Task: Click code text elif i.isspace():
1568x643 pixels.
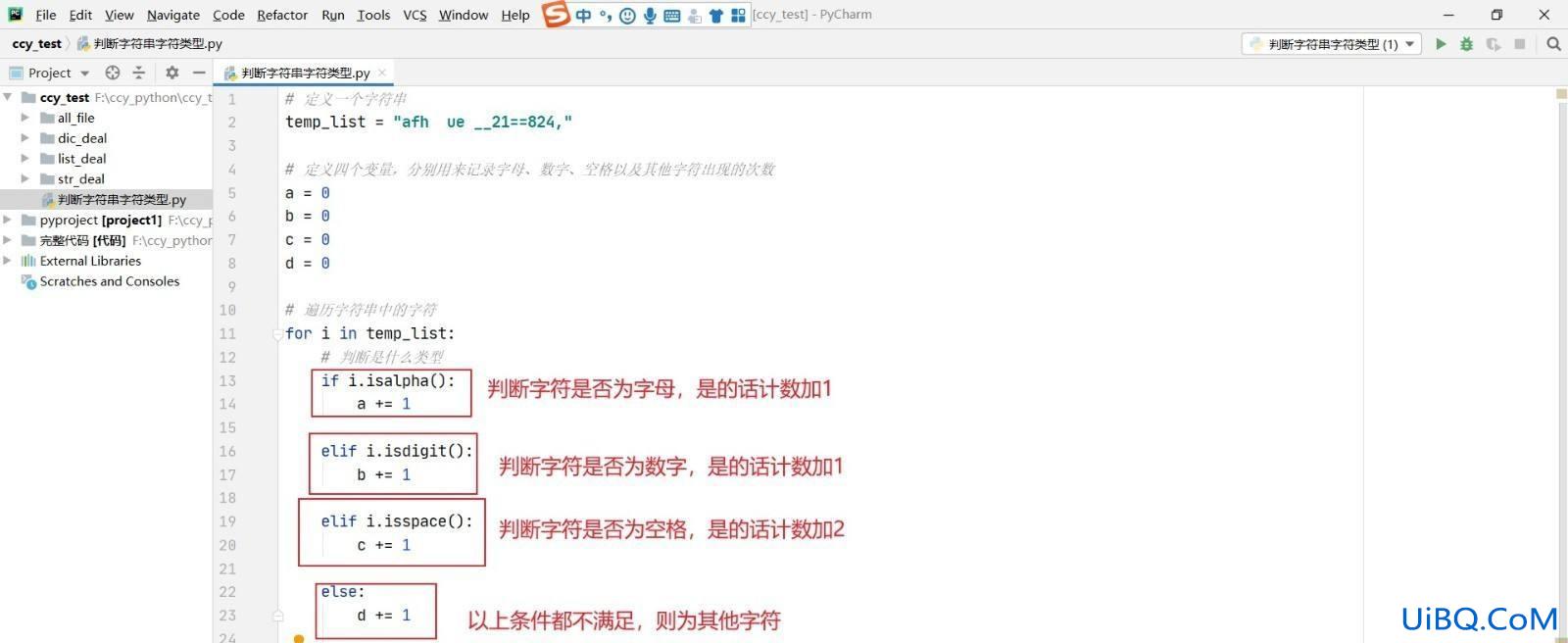Action: 397,521
